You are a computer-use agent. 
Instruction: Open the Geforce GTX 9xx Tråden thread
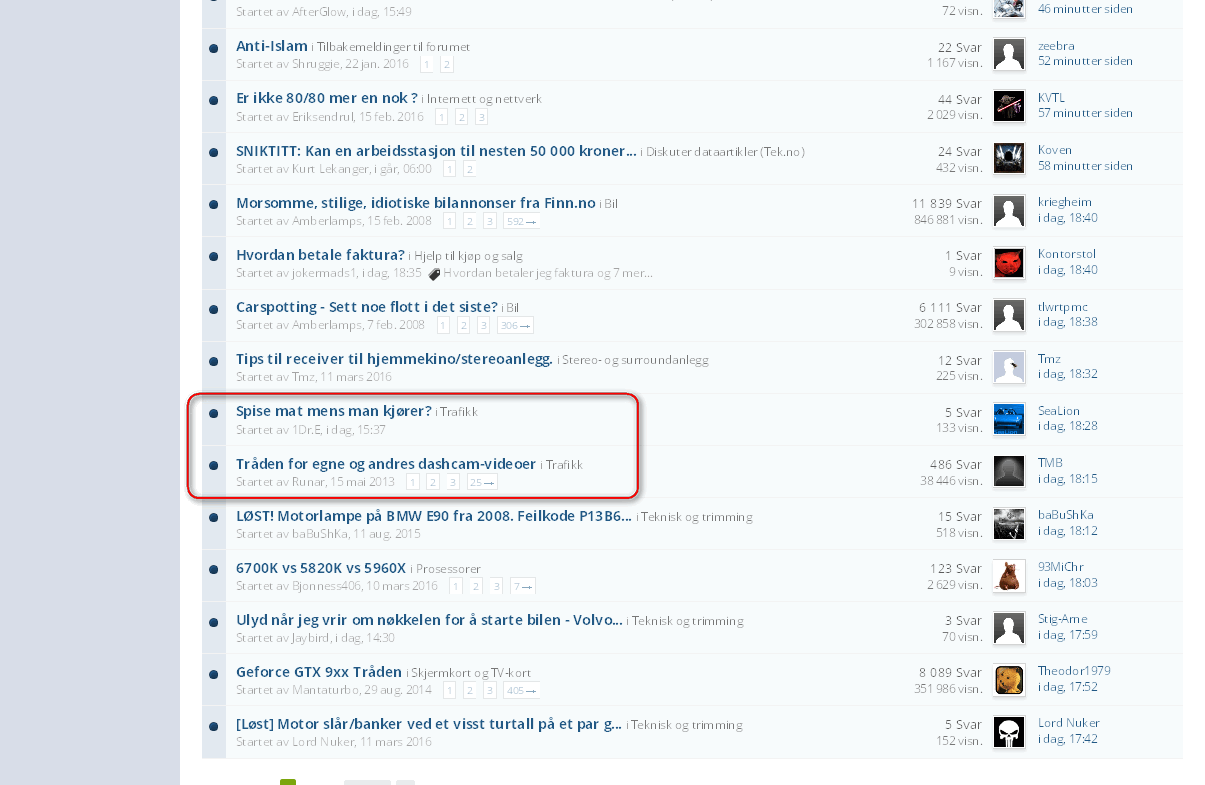(319, 671)
